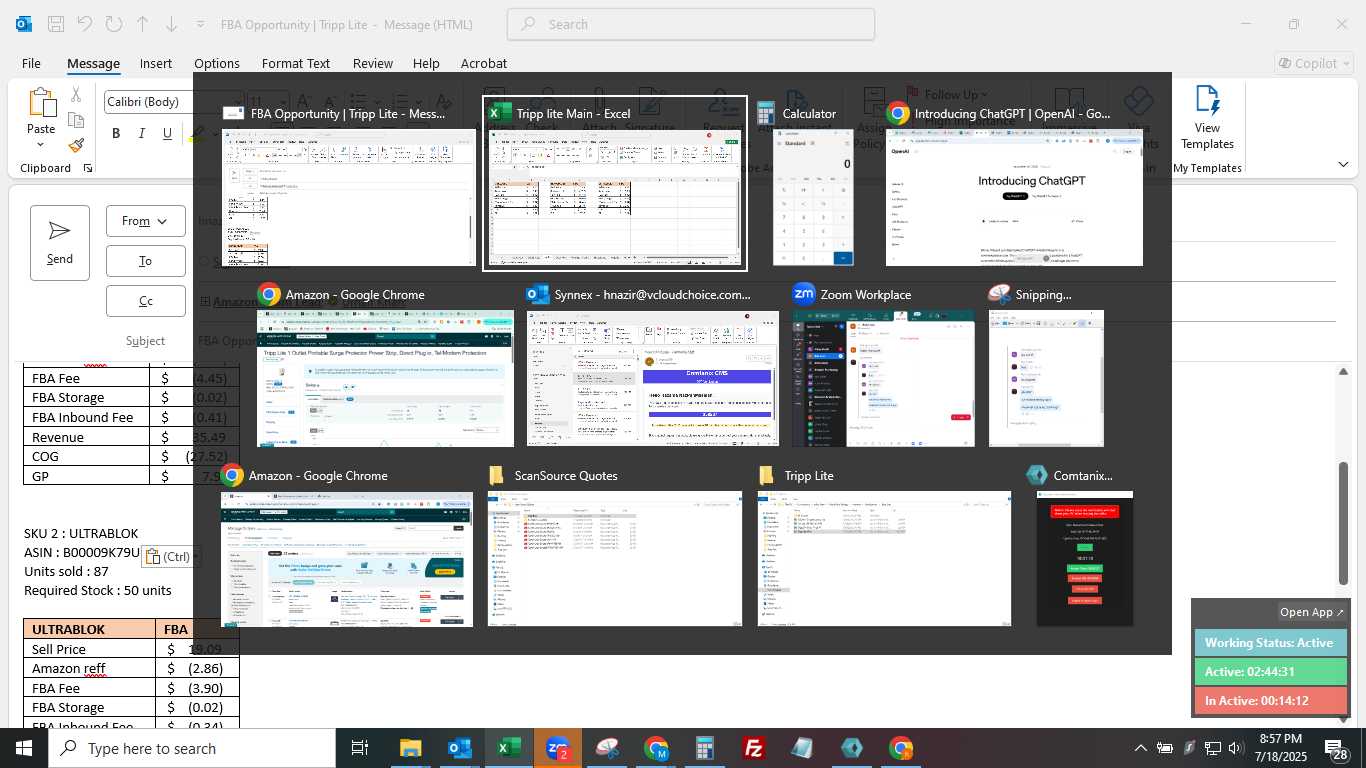Collapse the ribbon using the chevron
The image size is (1366, 768).
click(x=1342, y=164)
